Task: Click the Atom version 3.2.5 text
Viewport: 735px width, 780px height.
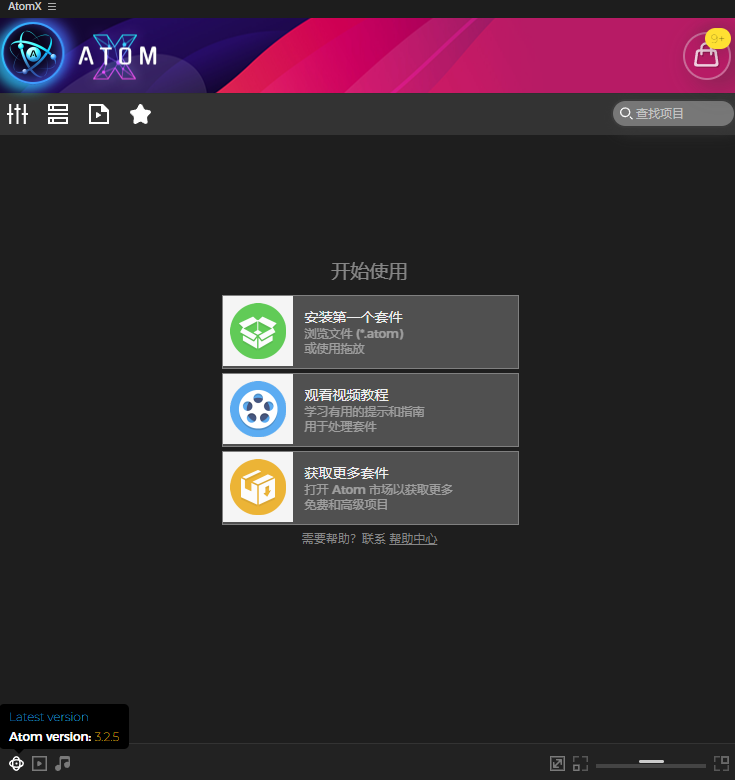Action: 64,737
